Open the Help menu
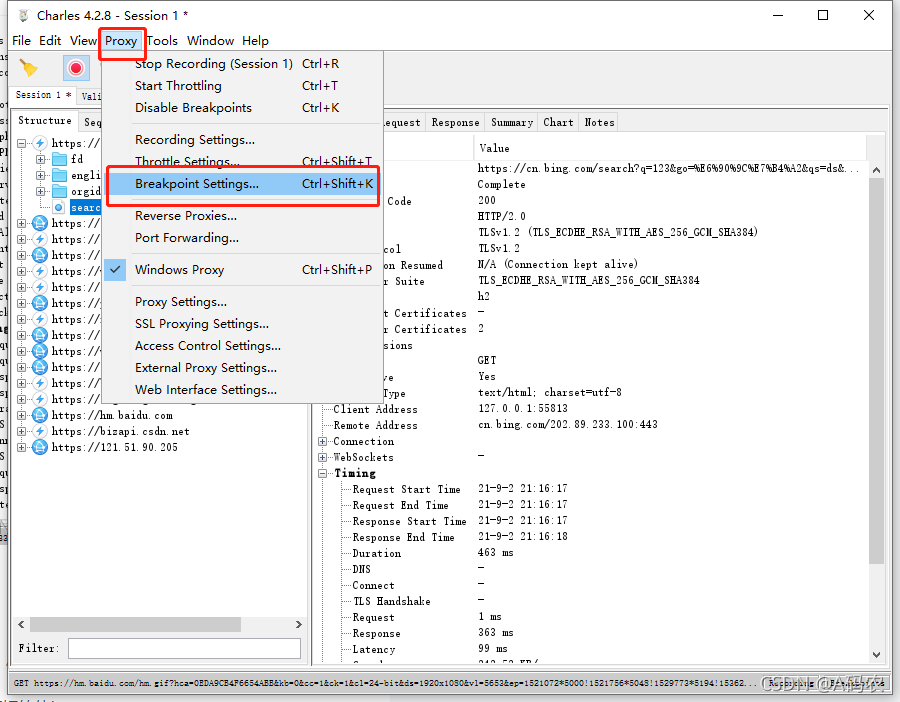 tap(255, 41)
